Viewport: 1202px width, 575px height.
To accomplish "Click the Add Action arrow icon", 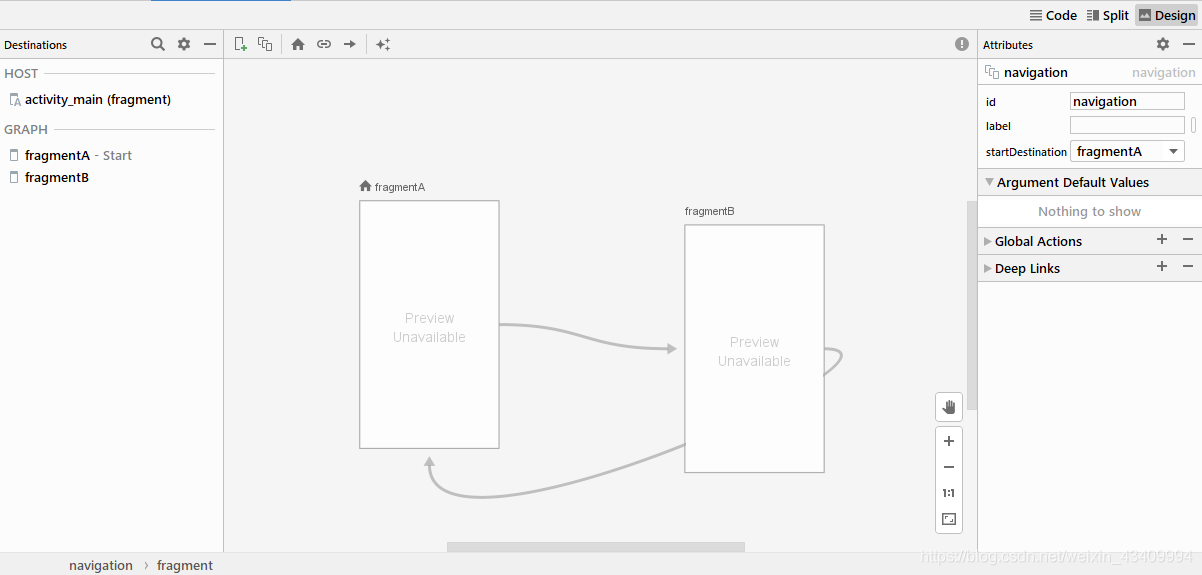I will [350, 44].
